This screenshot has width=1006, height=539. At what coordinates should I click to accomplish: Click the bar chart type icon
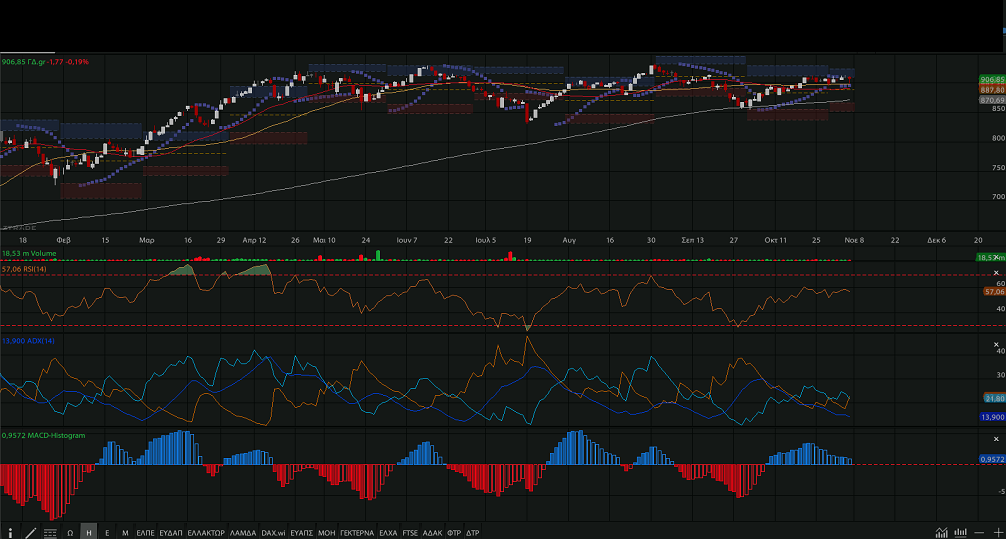(x=961, y=532)
